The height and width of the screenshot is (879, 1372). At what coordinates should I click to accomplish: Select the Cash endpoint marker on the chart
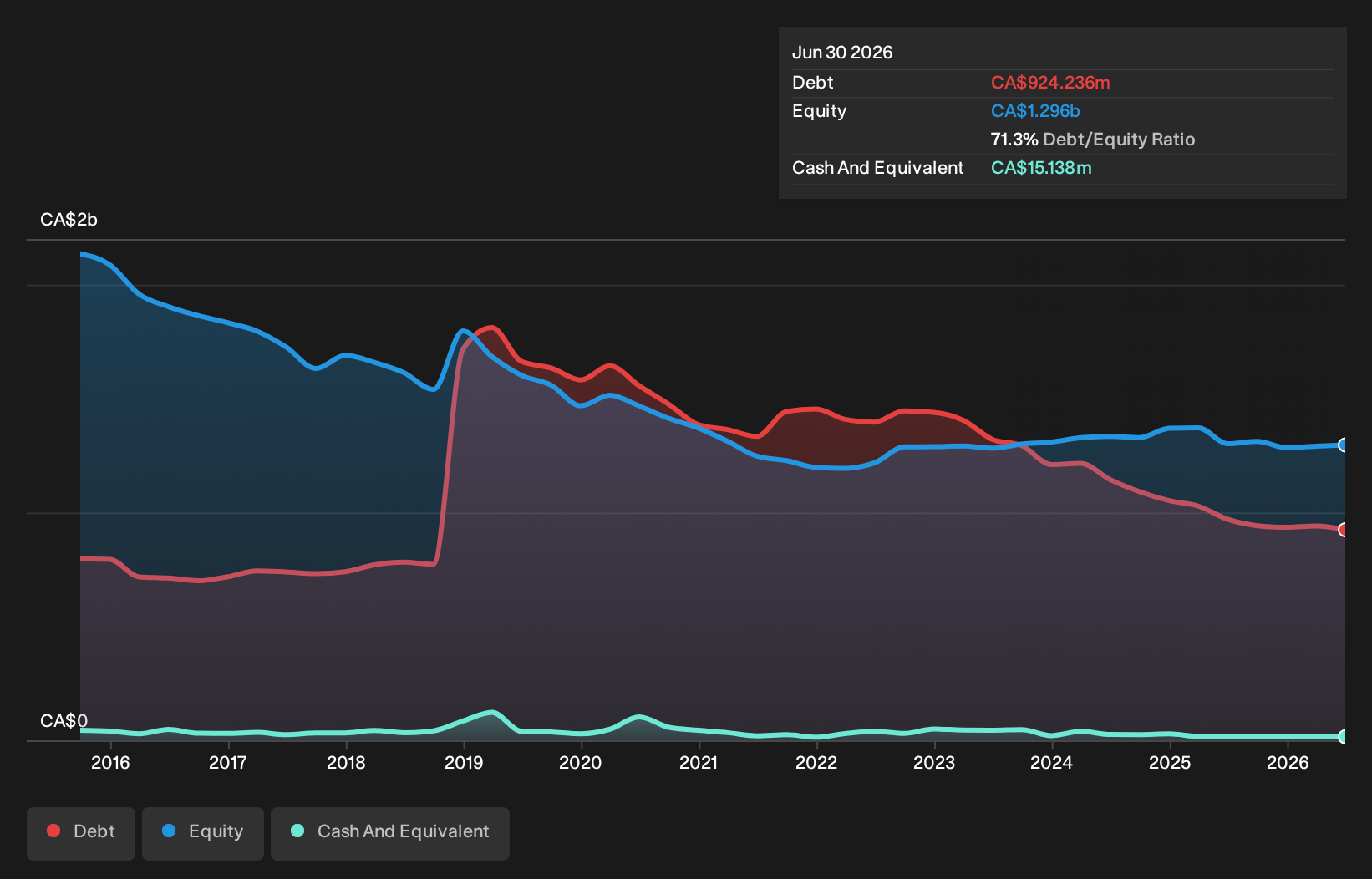coord(1343,737)
